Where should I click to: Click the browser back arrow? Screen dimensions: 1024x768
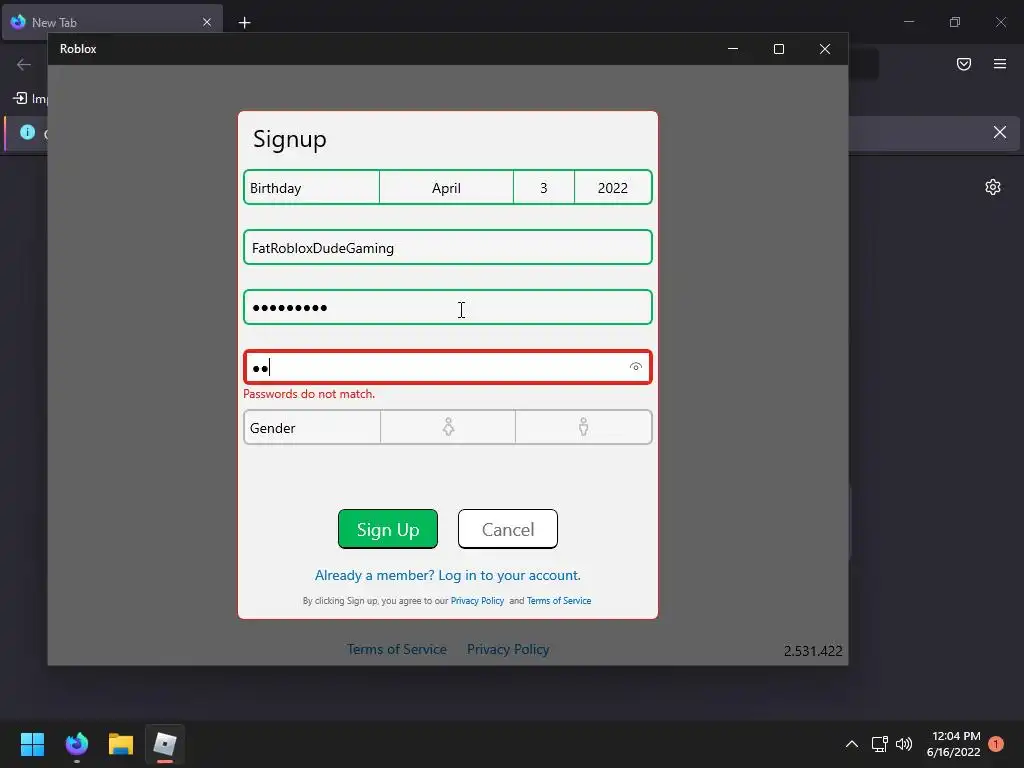24,65
